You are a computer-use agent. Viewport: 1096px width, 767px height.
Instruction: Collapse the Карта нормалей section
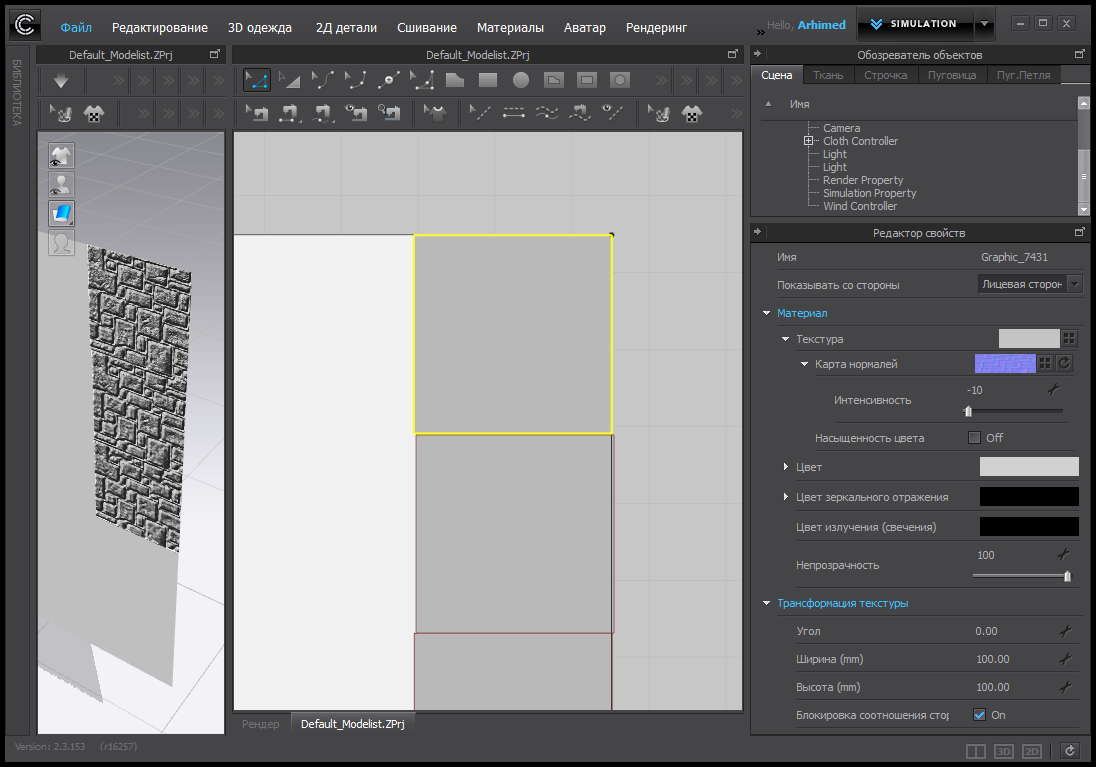[x=805, y=364]
